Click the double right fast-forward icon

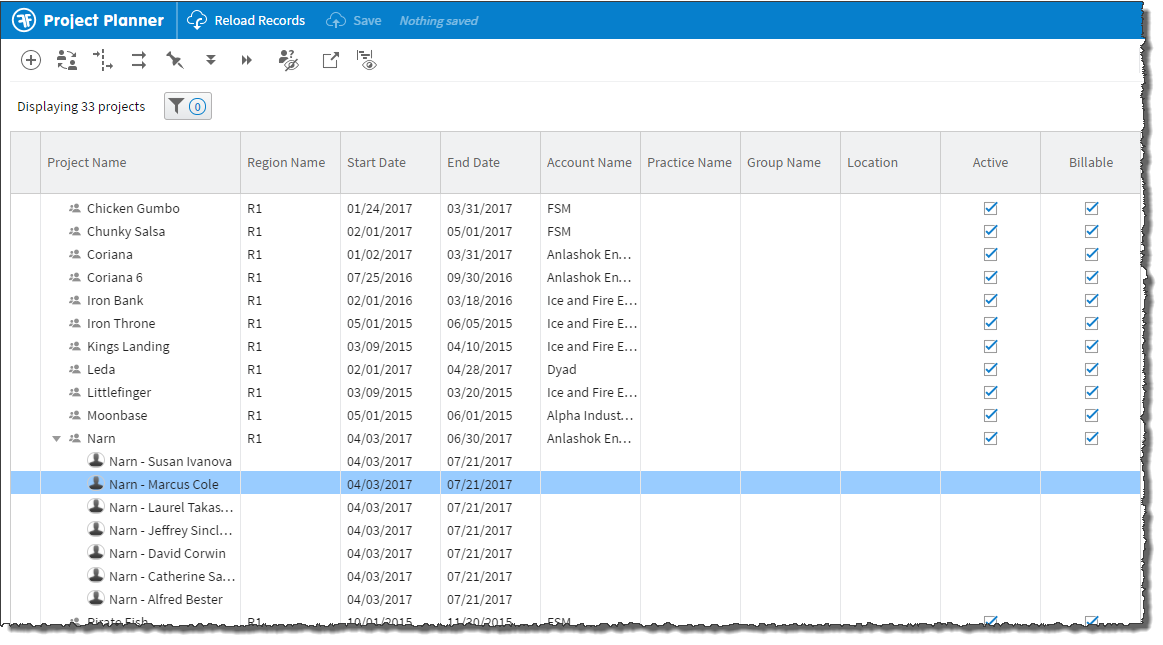click(247, 61)
